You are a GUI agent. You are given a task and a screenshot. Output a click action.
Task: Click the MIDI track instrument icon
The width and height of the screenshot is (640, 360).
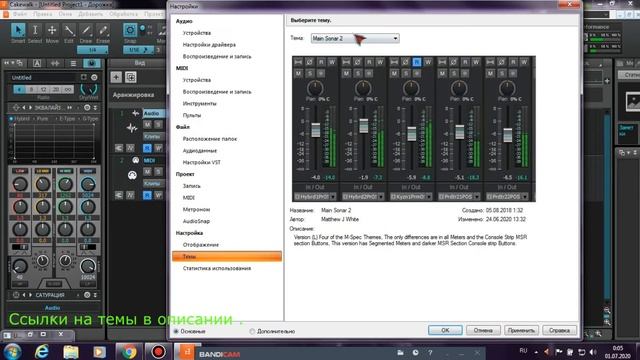coord(132,176)
